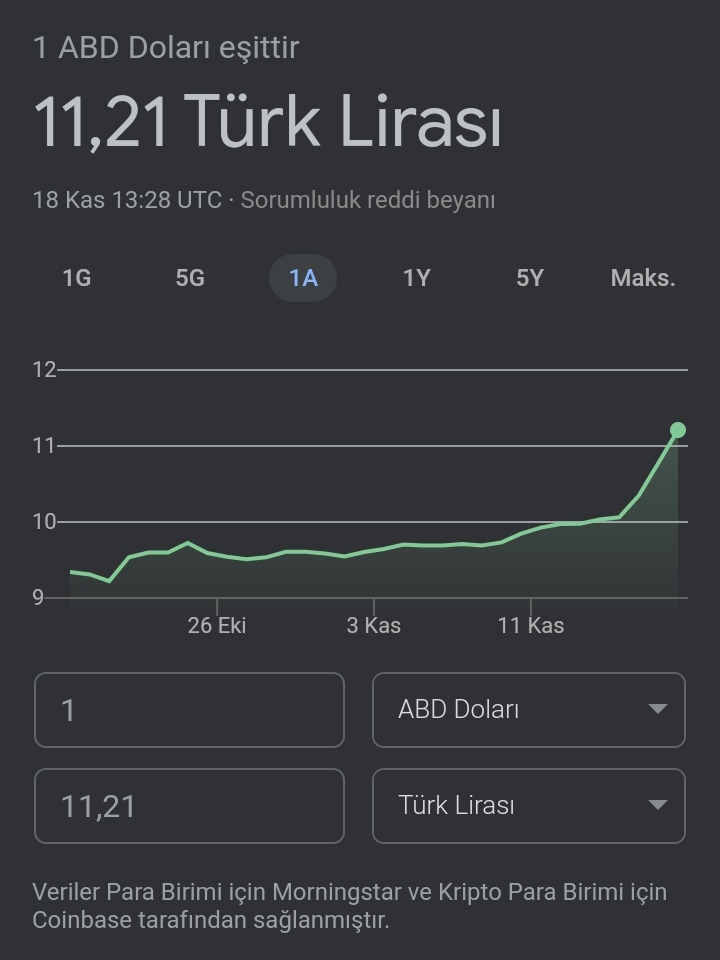Screen dimensions: 720x960
Task: Expand the ABD Doları currency selector
Action: (x=529, y=710)
